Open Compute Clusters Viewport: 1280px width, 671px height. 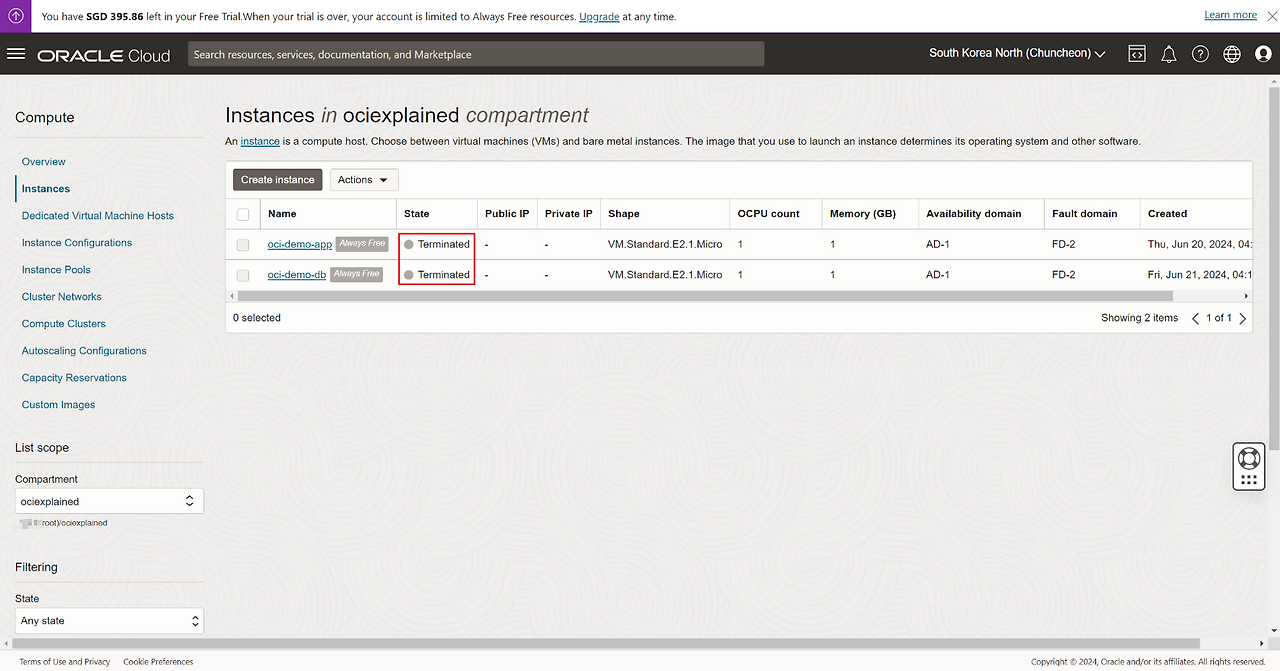tap(64, 323)
